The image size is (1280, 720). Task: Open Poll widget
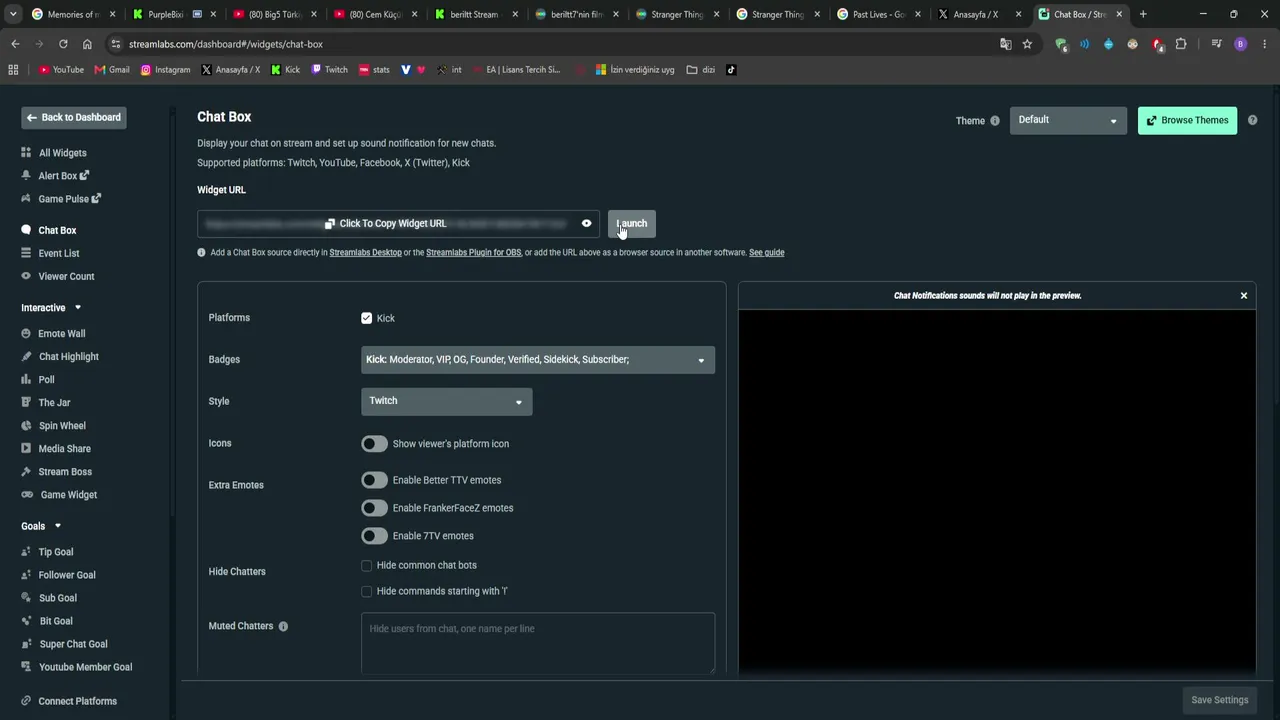[x=38, y=380]
